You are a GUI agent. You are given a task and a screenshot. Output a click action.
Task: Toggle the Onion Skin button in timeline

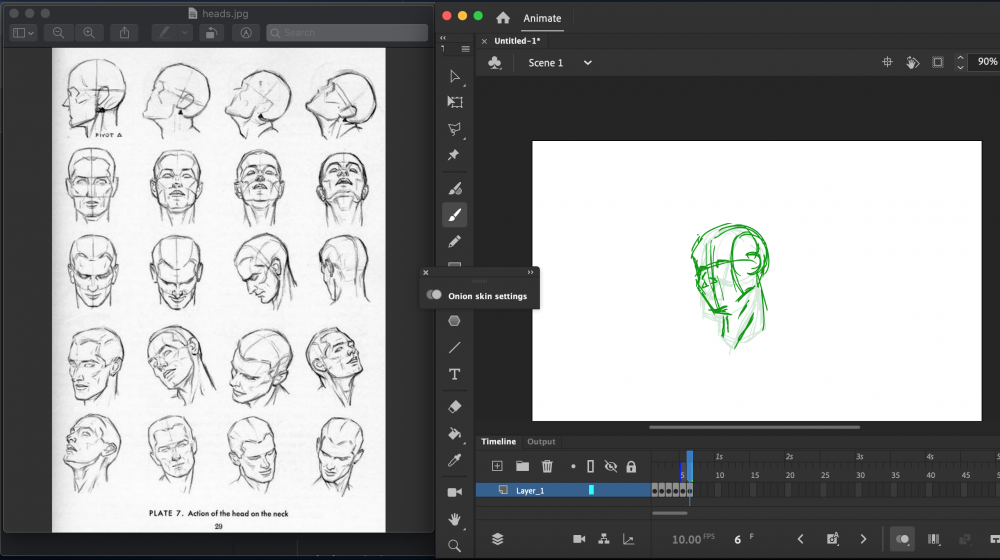(902, 539)
